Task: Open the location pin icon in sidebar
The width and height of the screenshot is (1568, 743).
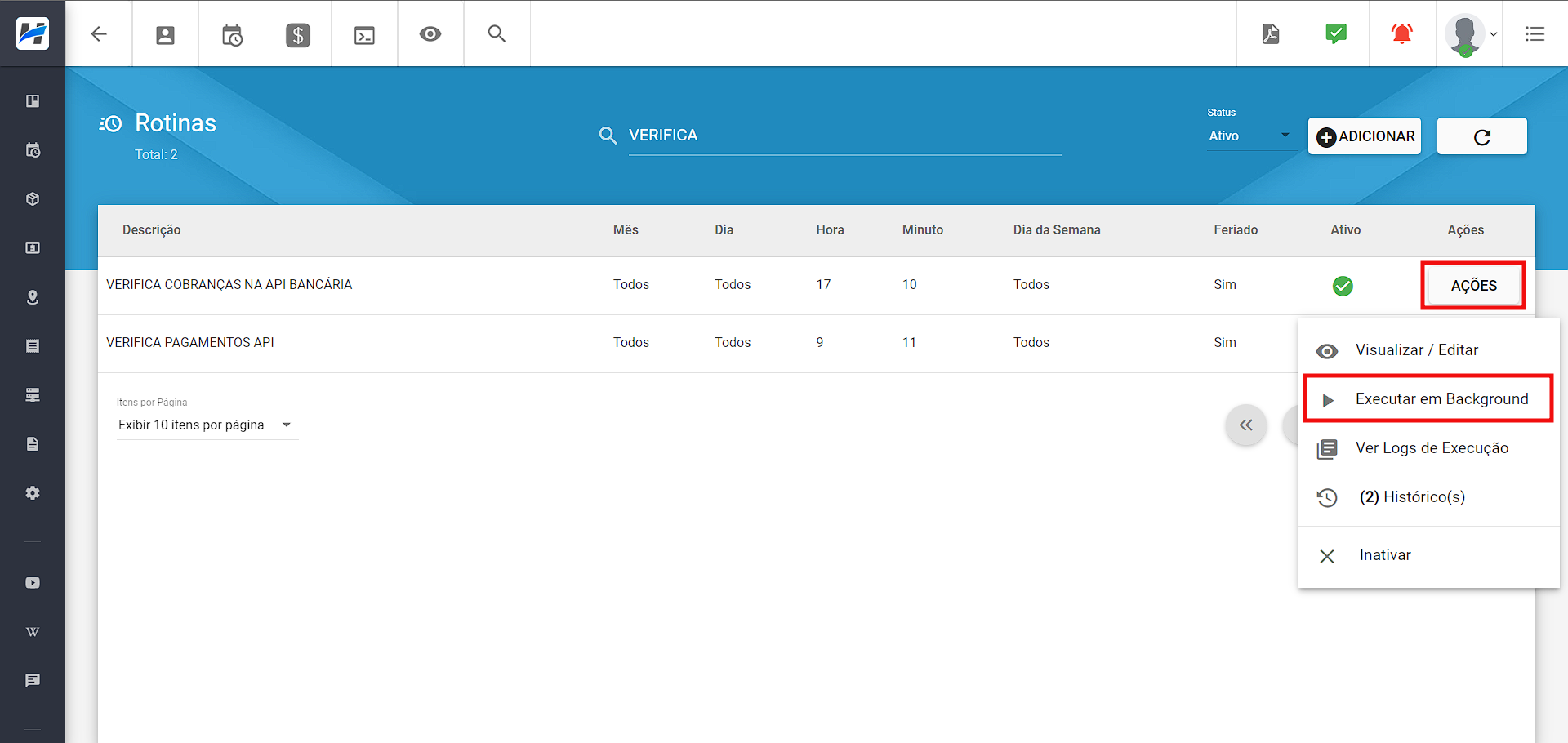Action: coord(33,297)
